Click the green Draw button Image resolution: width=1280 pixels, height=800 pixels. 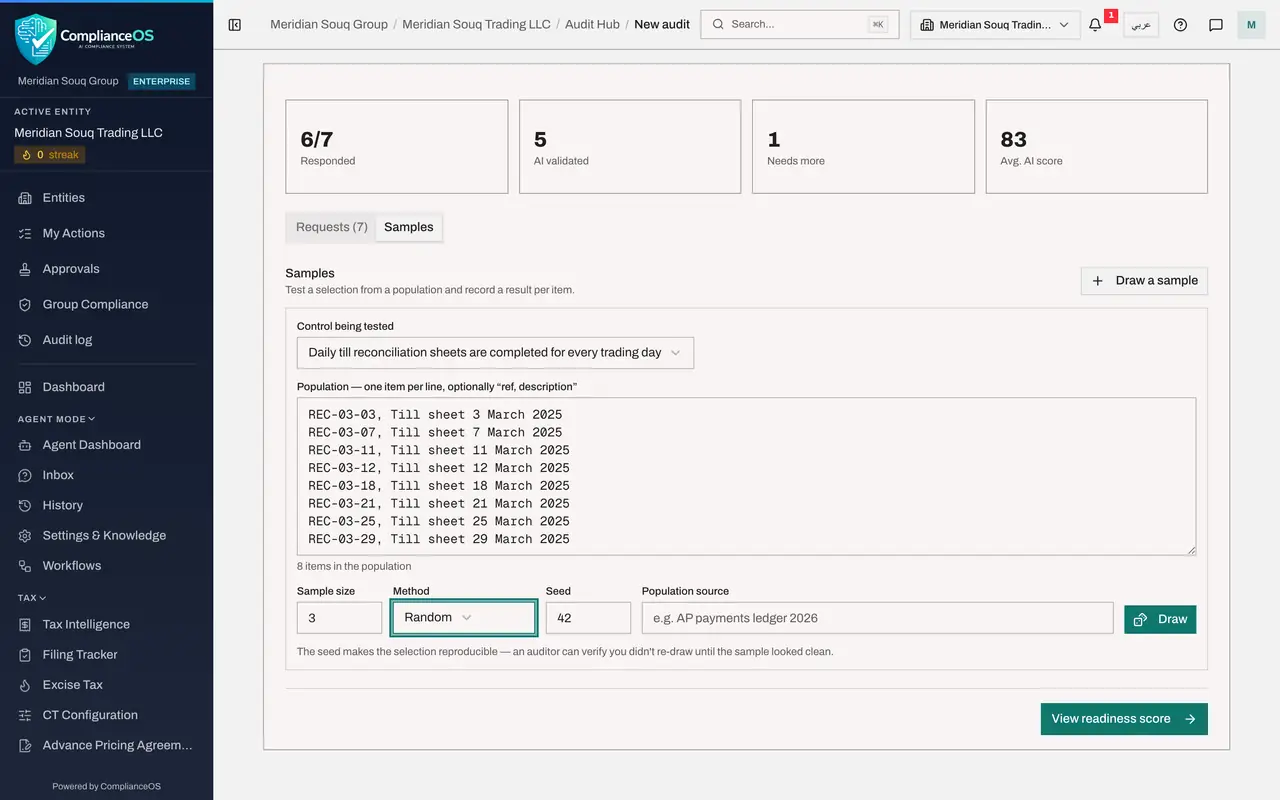pyautogui.click(x=1160, y=619)
